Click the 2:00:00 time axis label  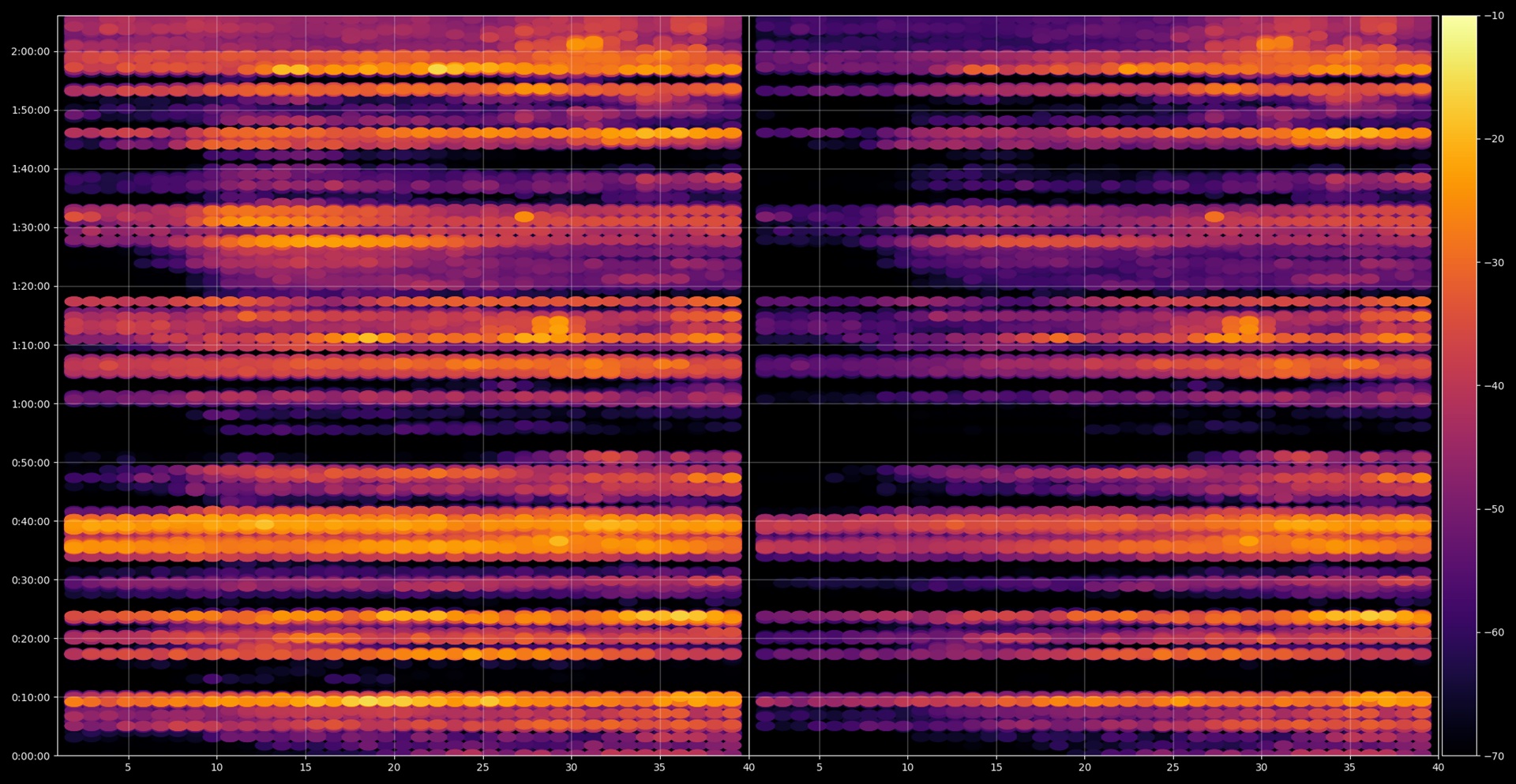[x=31, y=51]
